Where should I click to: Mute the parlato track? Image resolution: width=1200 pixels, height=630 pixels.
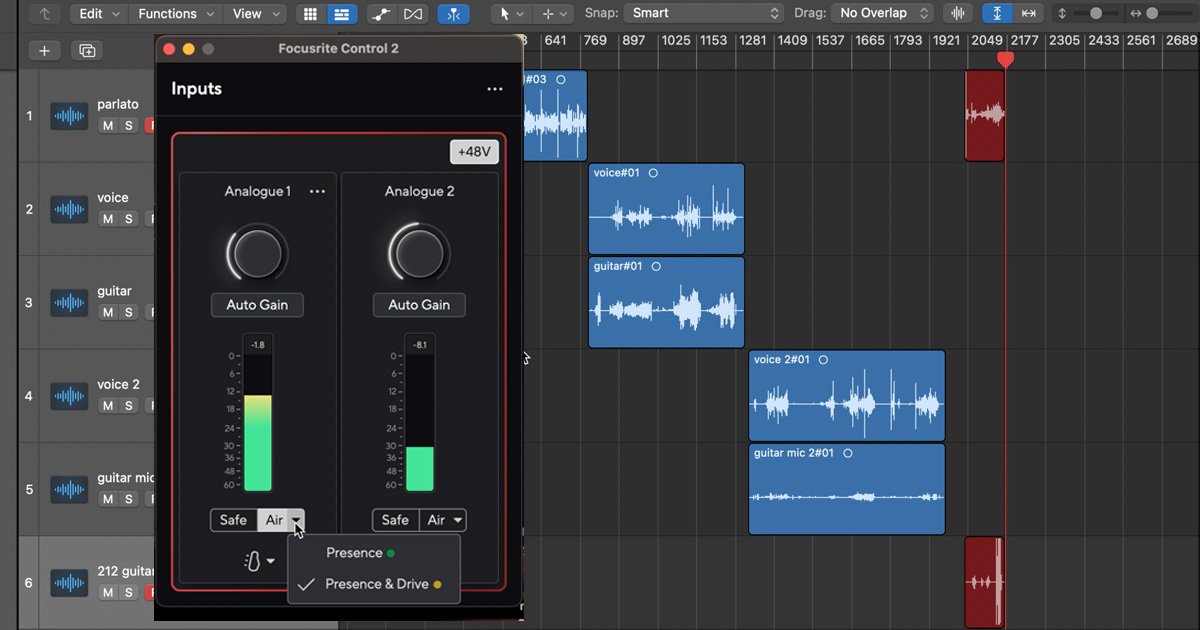[108, 125]
